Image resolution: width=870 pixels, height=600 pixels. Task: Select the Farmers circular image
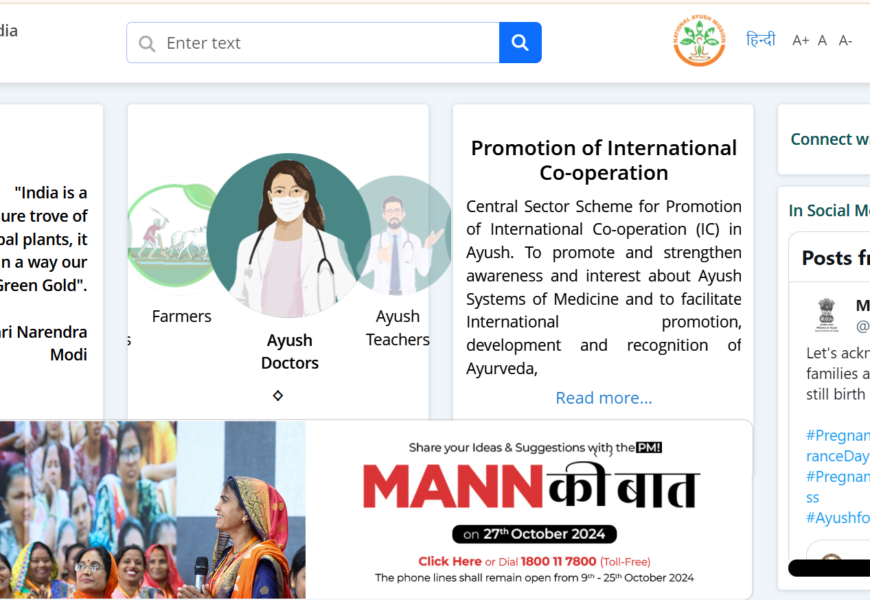point(173,234)
